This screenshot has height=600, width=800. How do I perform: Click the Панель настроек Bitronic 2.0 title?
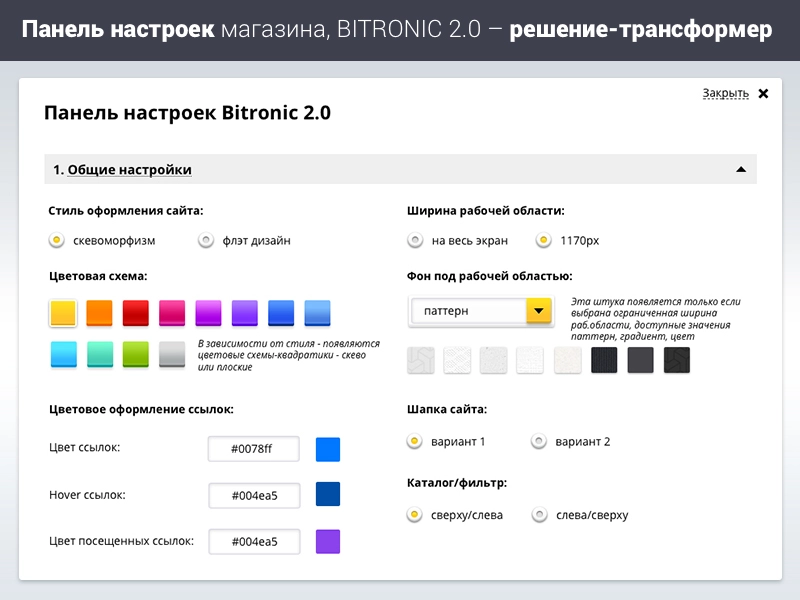184,113
